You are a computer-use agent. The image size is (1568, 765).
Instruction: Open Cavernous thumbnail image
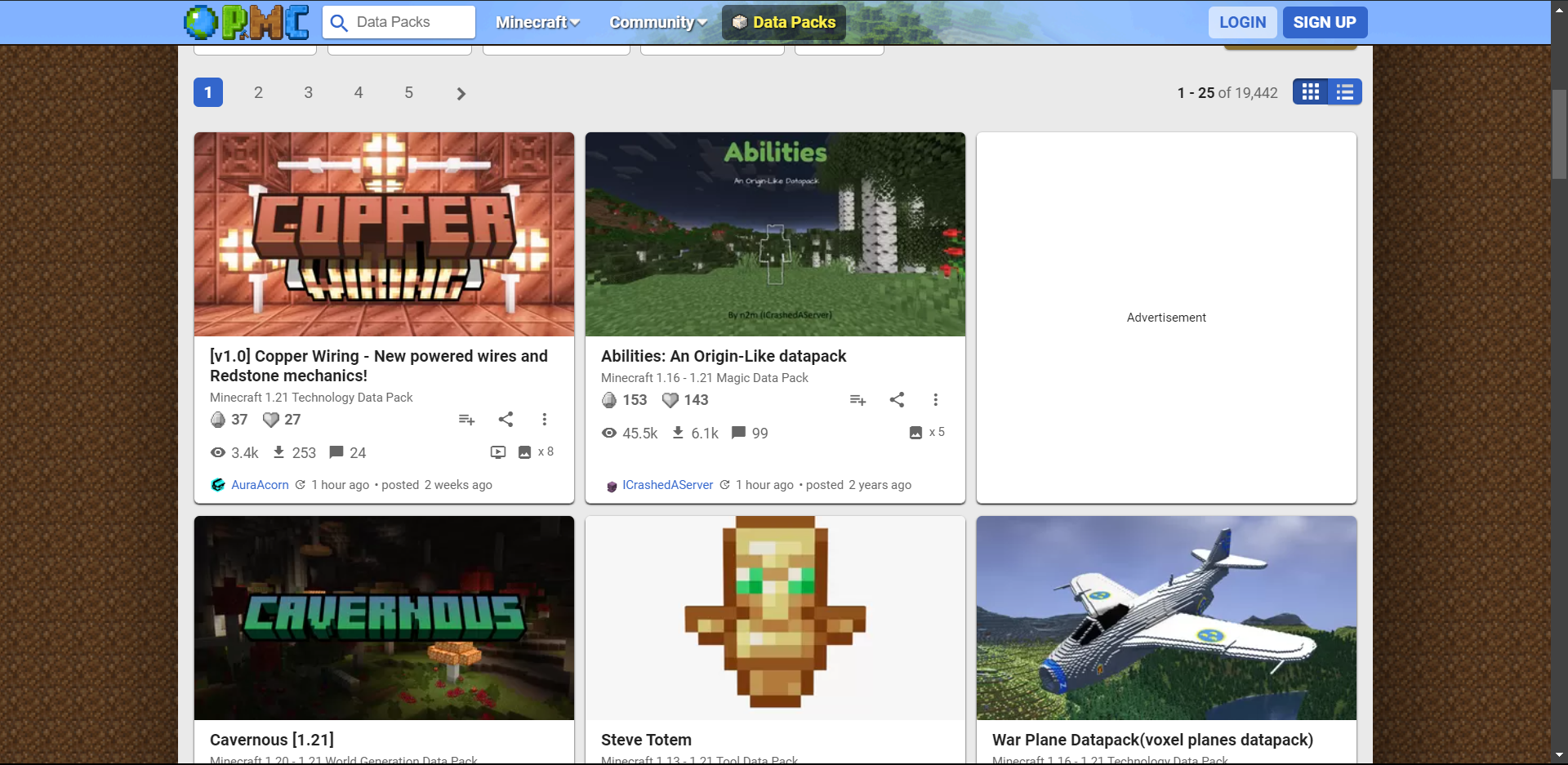pos(384,618)
